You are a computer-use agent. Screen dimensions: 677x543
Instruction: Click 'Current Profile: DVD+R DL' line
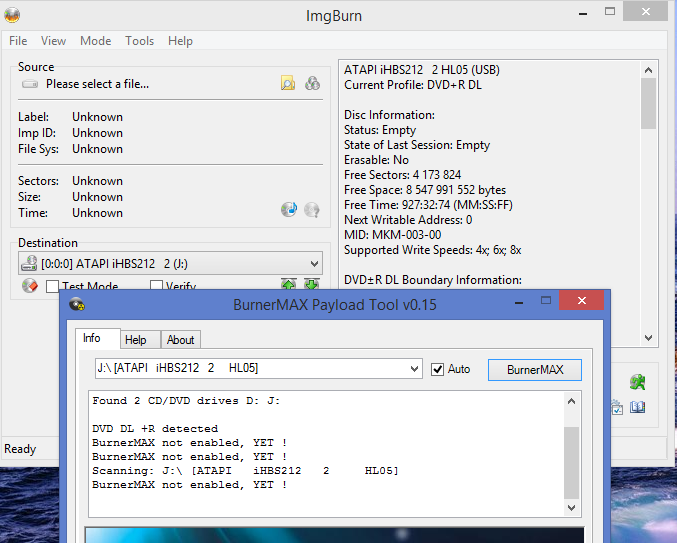pyautogui.click(x=413, y=85)
